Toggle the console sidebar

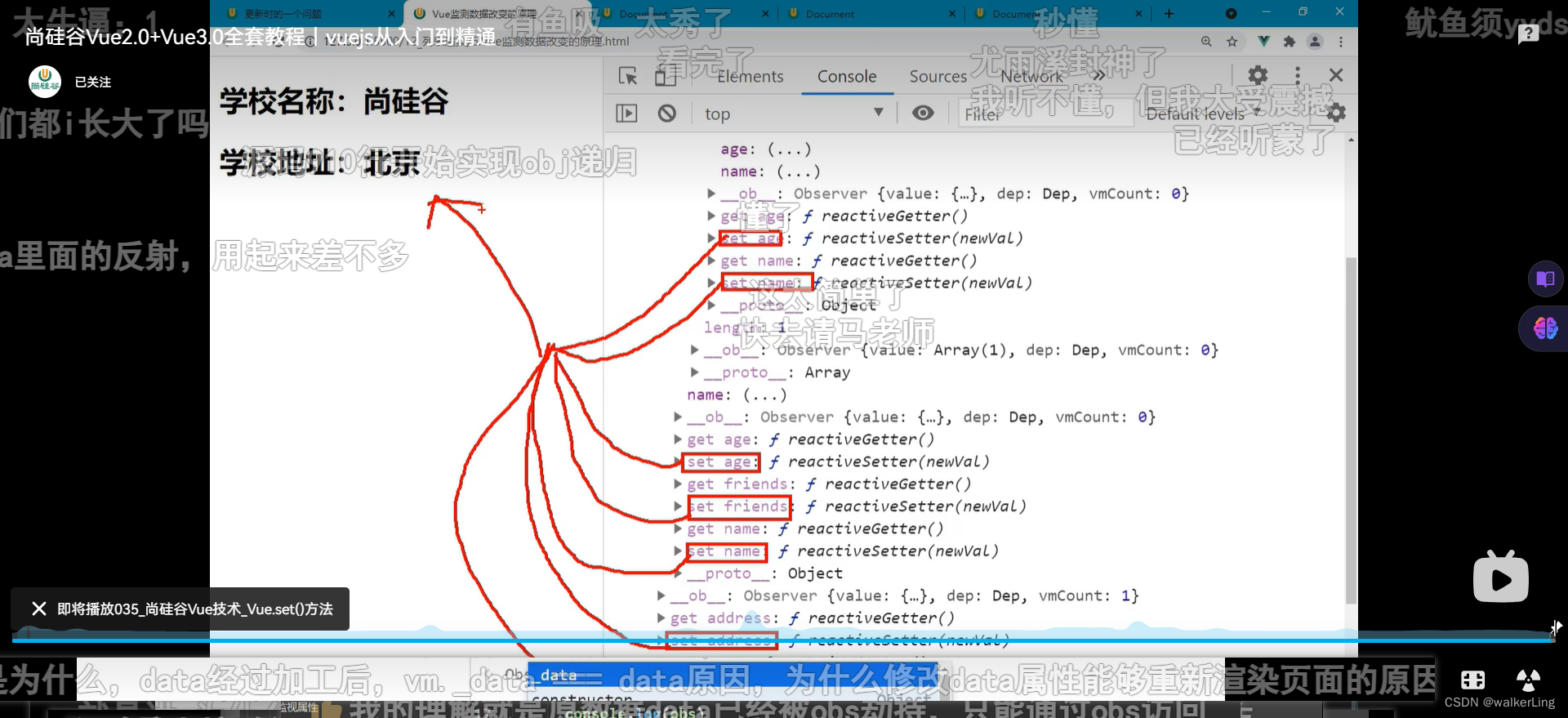626,113
